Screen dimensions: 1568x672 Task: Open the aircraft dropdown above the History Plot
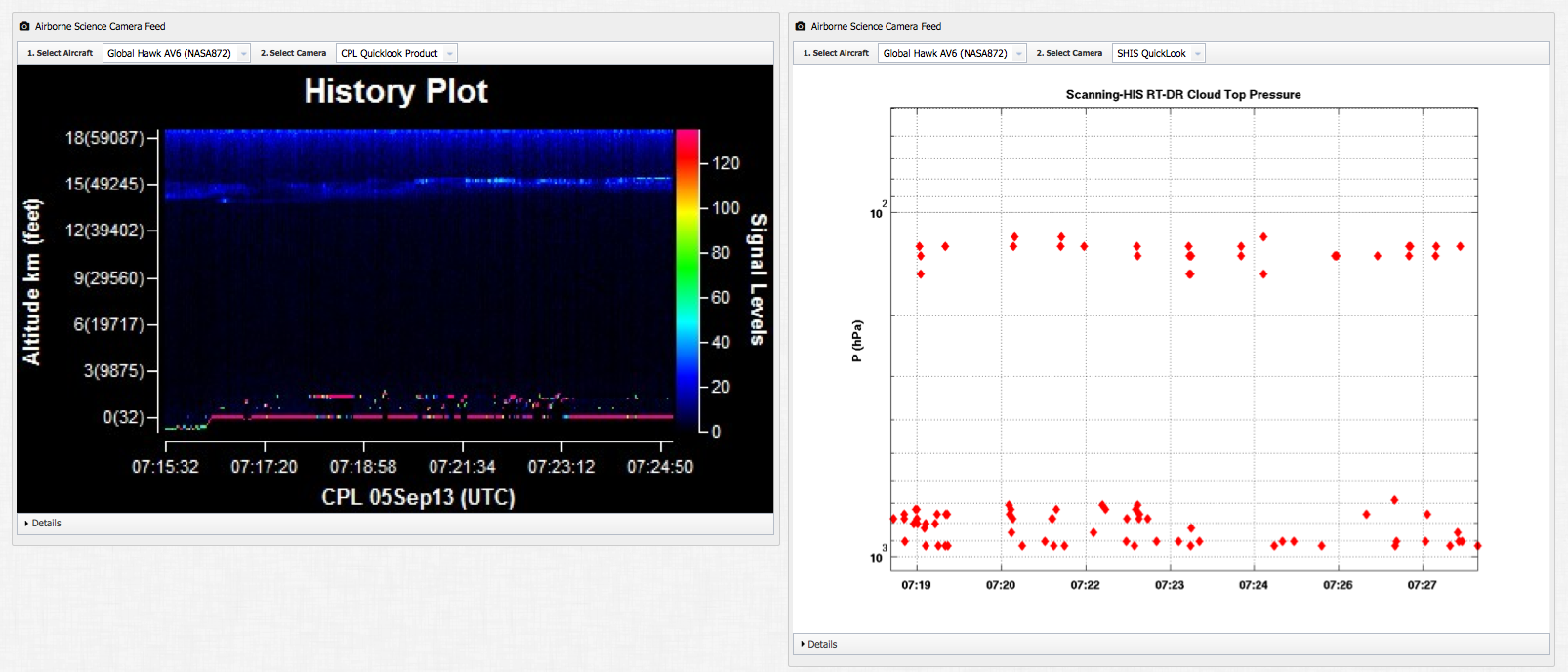point(177,53)
